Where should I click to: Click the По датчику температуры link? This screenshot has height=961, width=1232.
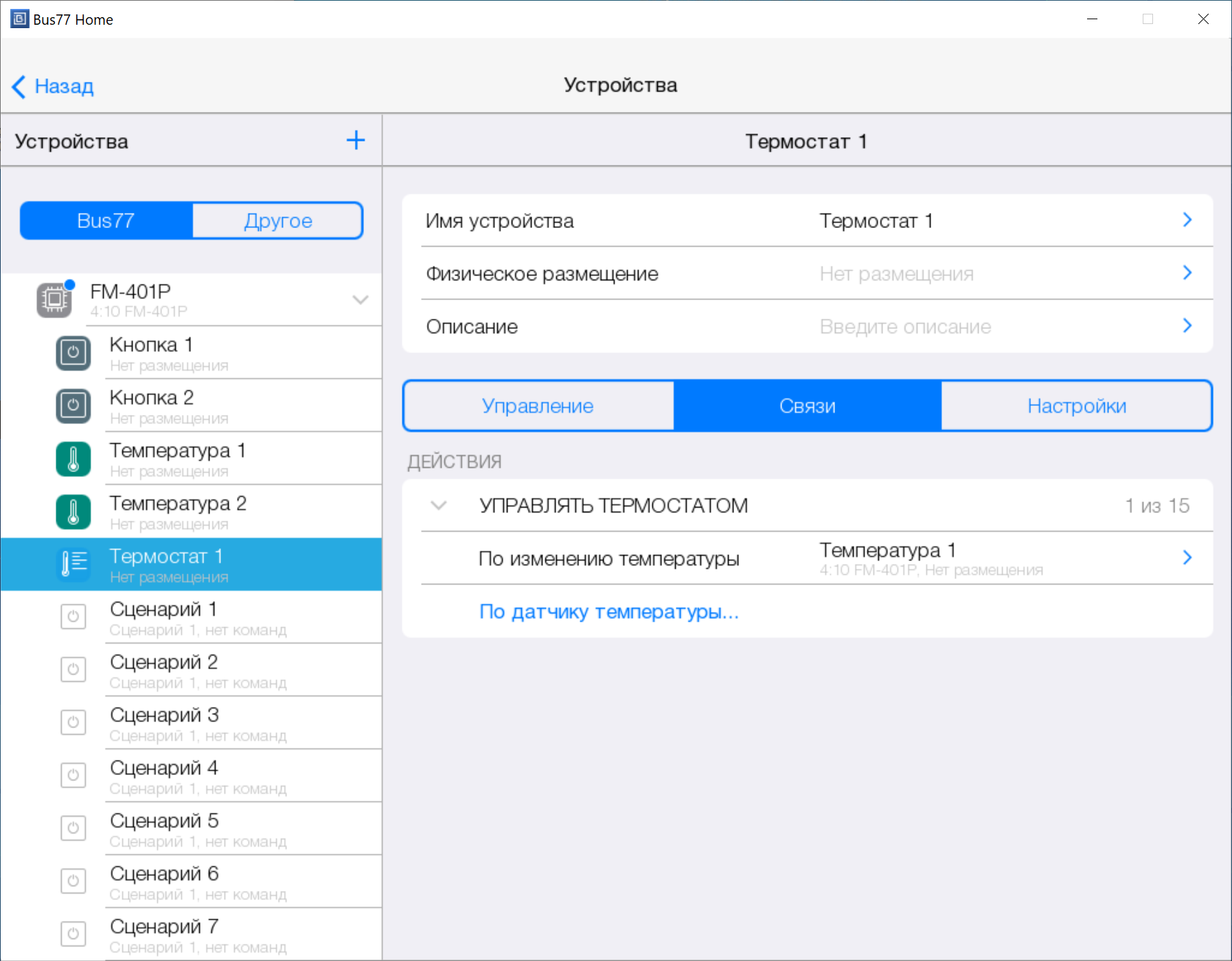[x=608, y=611]
